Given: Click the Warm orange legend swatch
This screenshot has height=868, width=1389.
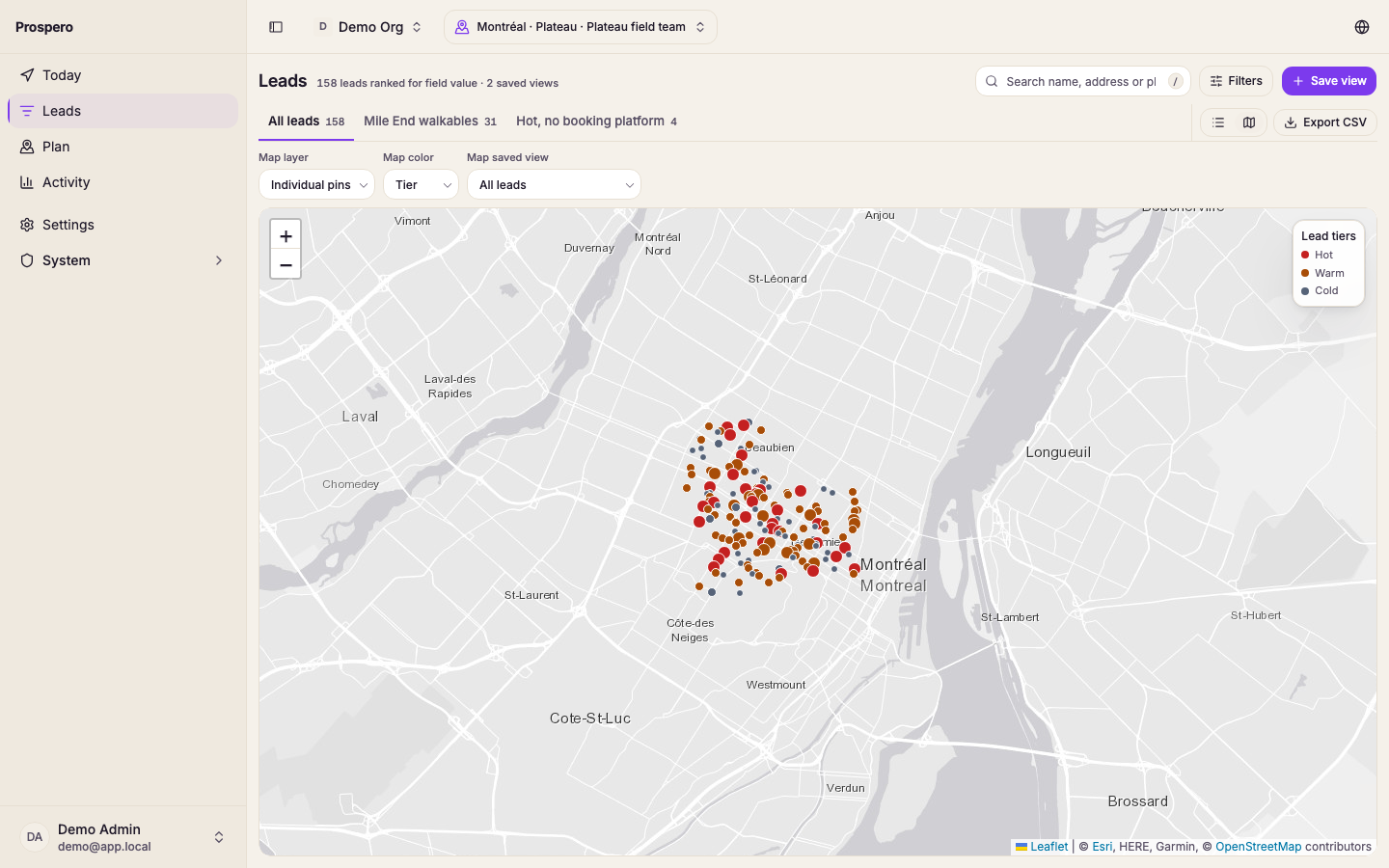Looking at the screenshot, I should [x=1305, y=273].
